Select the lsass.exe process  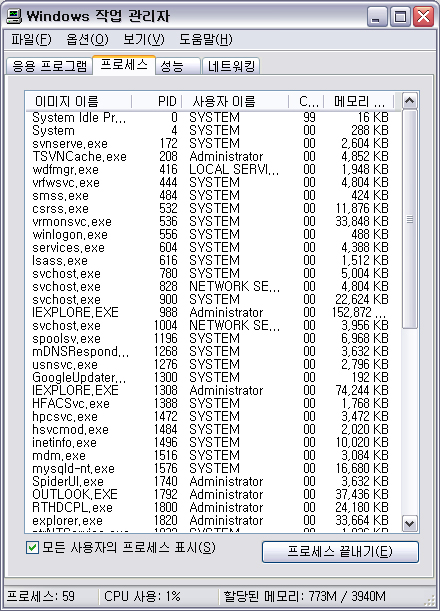click(x=212, y=260)
